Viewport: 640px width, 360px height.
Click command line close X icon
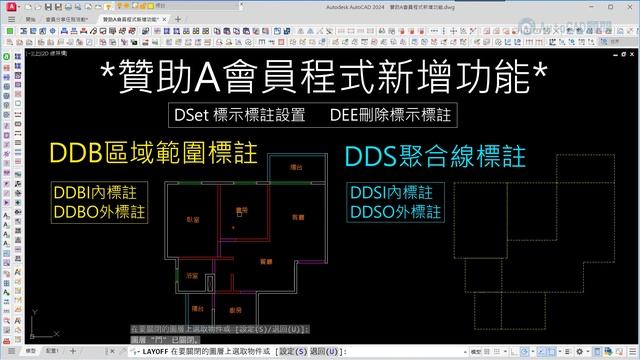click(112, 351)
